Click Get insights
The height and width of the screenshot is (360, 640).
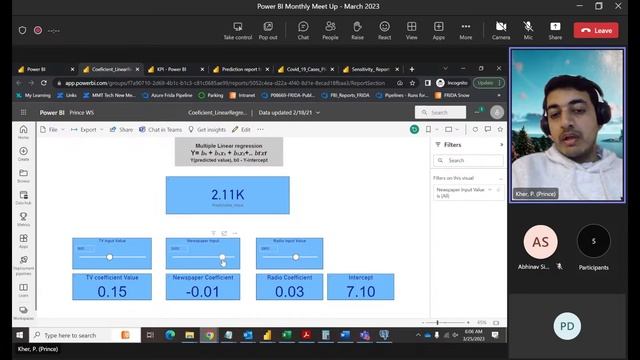tap(207, 129)
